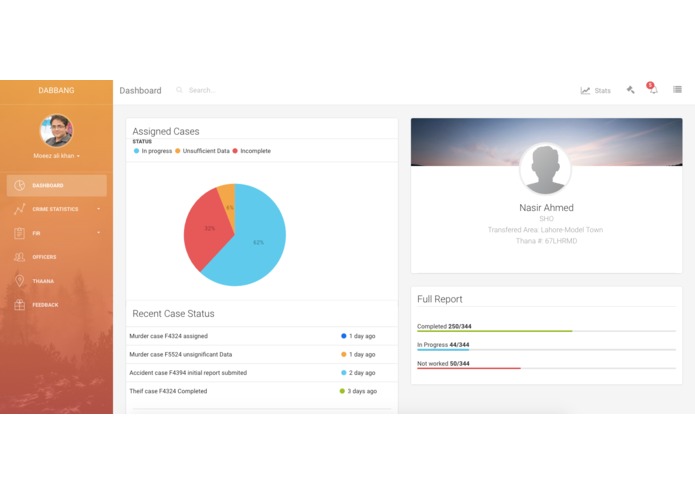Expand the Crime Statistics submenu arrow

point(98,209)
